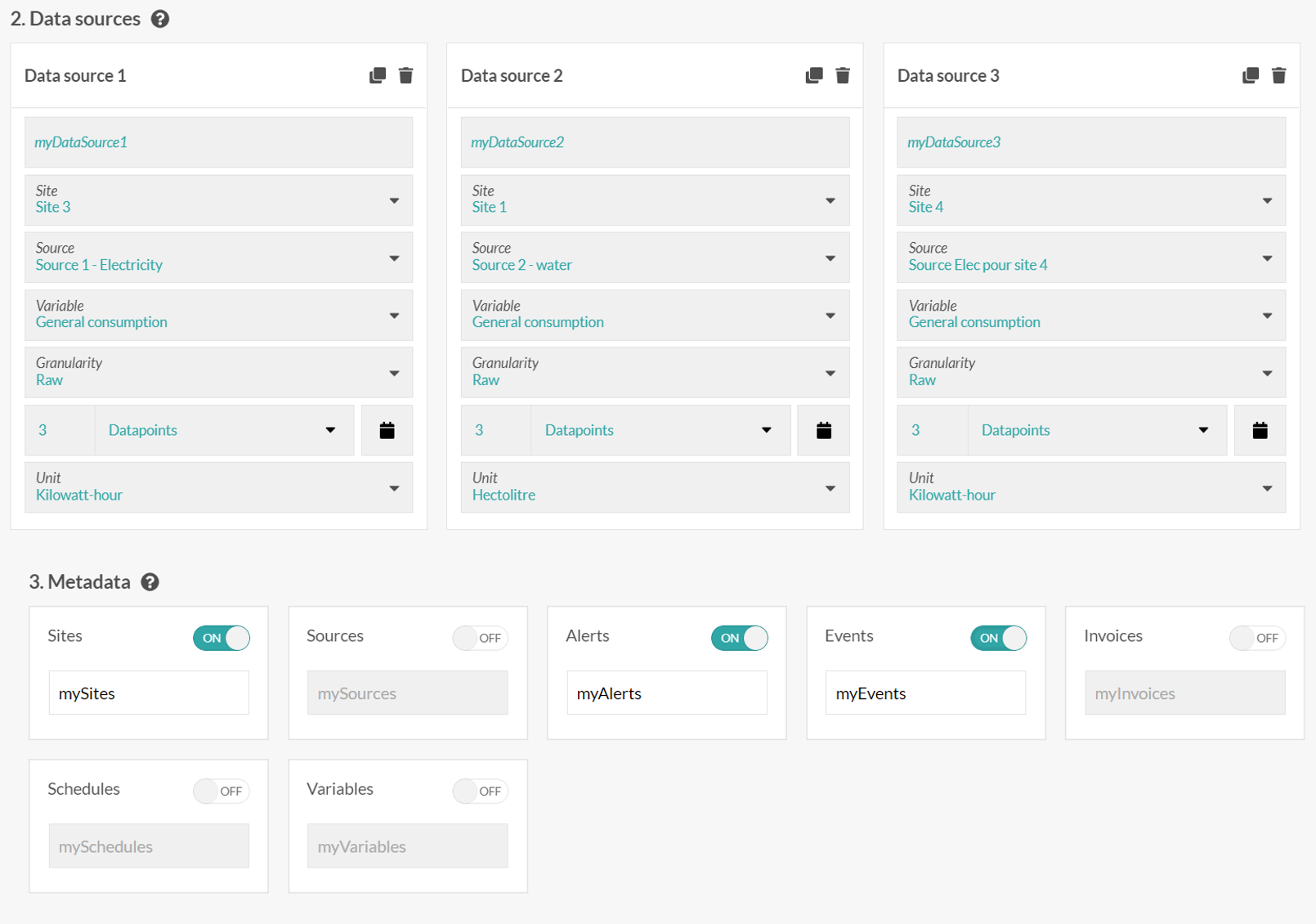The width and height of the screenshot is (1316, 924).
Task: Click the myAlerts text input field
Action: 666,693
